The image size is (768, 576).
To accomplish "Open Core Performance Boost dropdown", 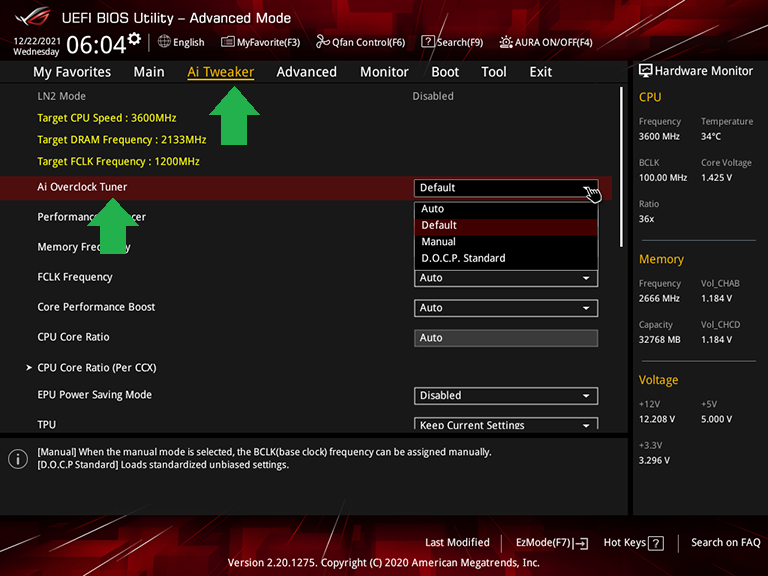I will pos(506,308).
